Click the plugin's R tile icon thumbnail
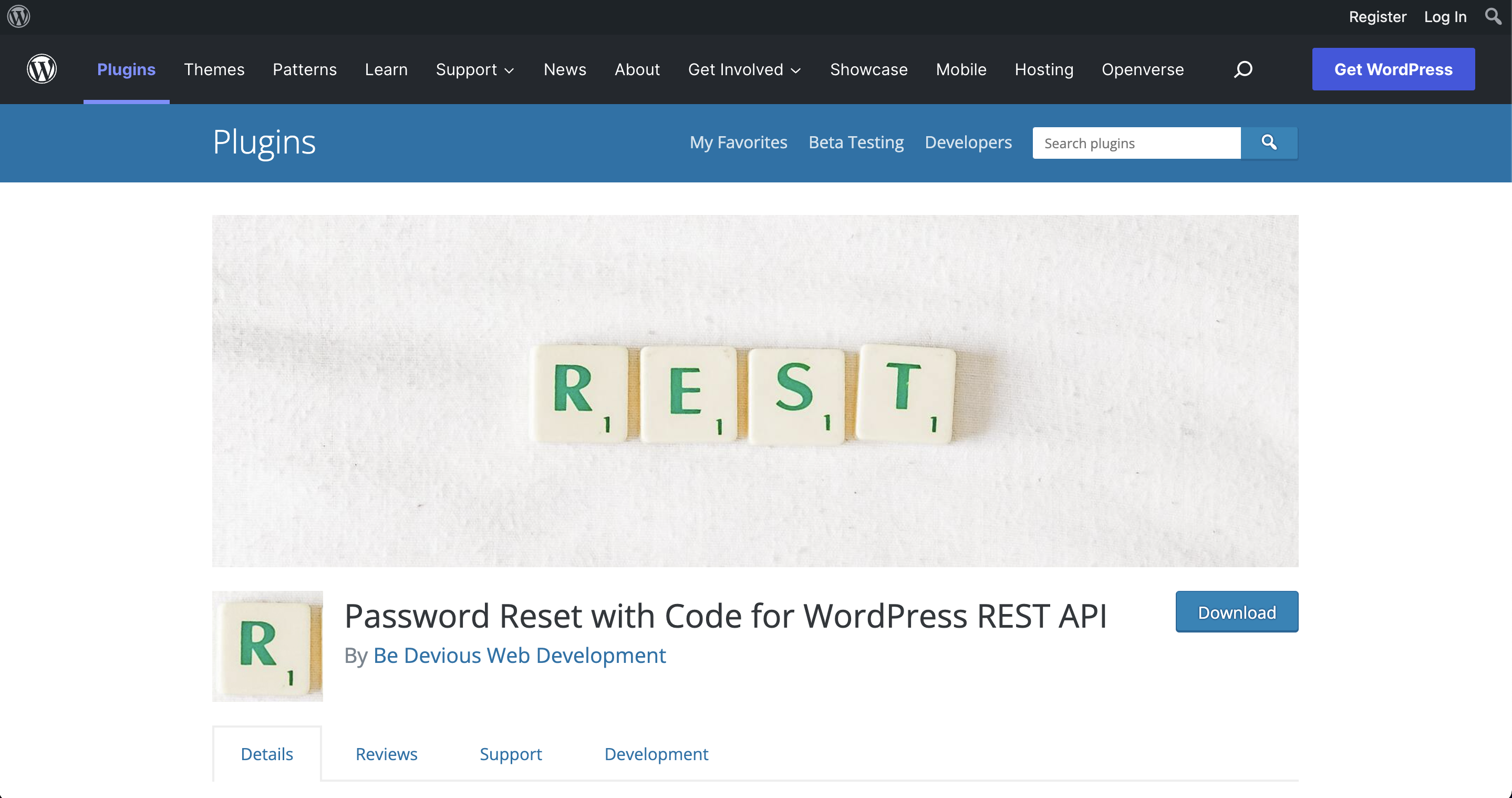The height and width of the screenshot is (798, 1512). 267,646
